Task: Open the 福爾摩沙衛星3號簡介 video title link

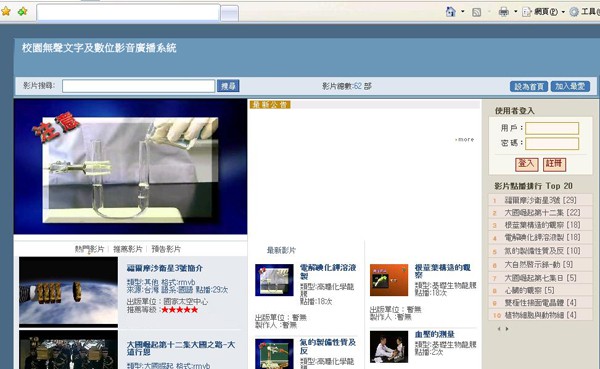Action: [x=165, y=268]
